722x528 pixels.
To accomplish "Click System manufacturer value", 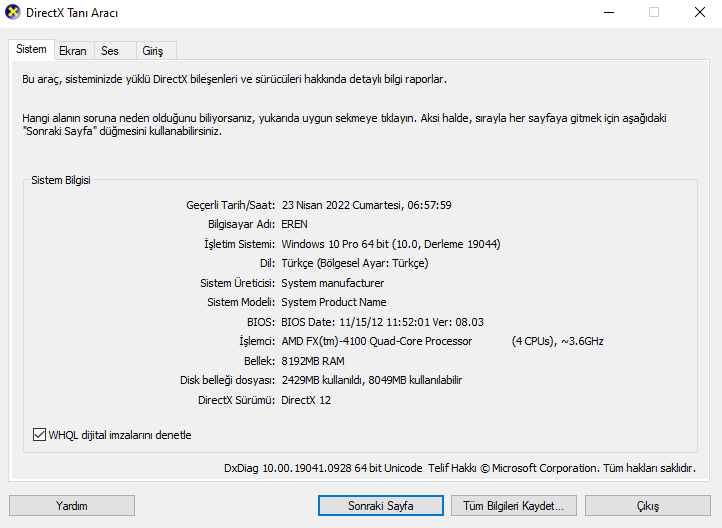I will point(332,283).
